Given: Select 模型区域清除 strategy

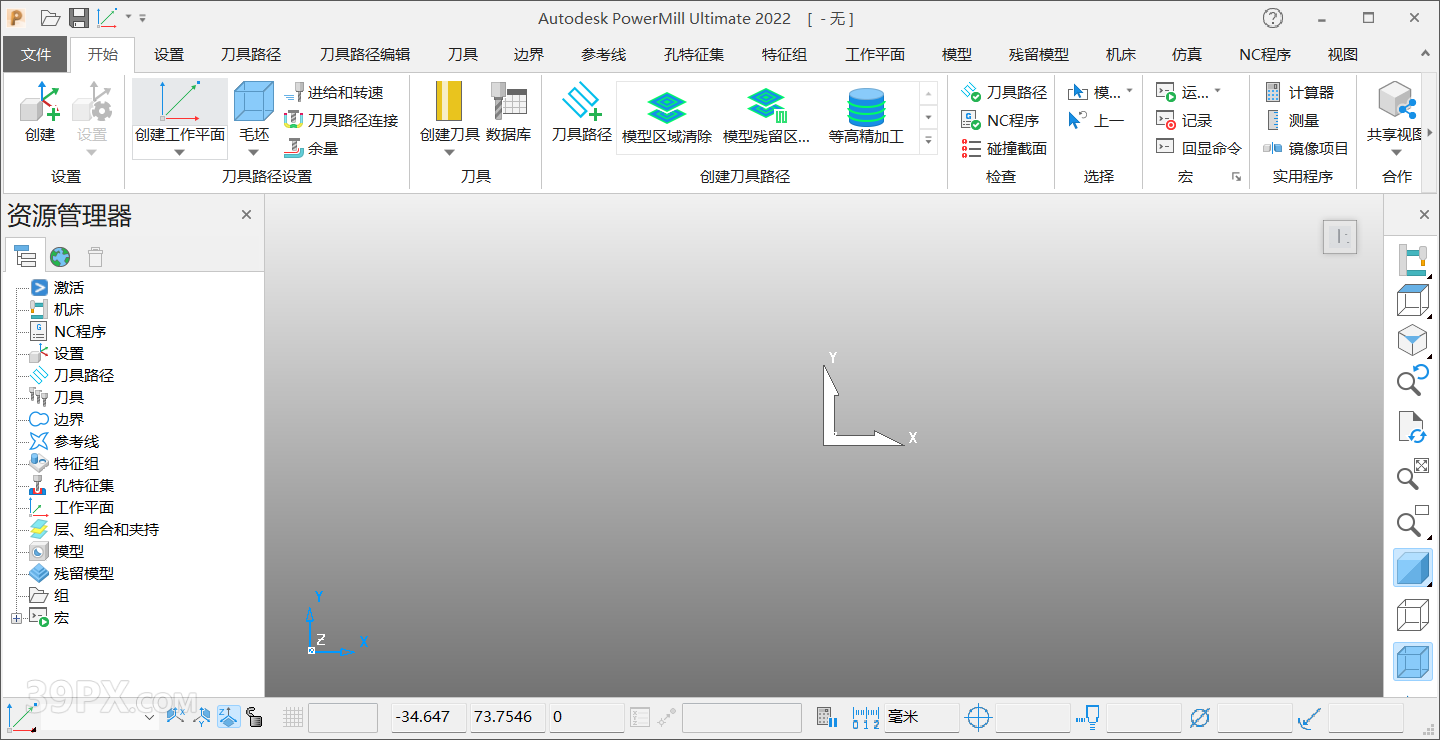Looking at the screenshot, I should click(667, 117).
